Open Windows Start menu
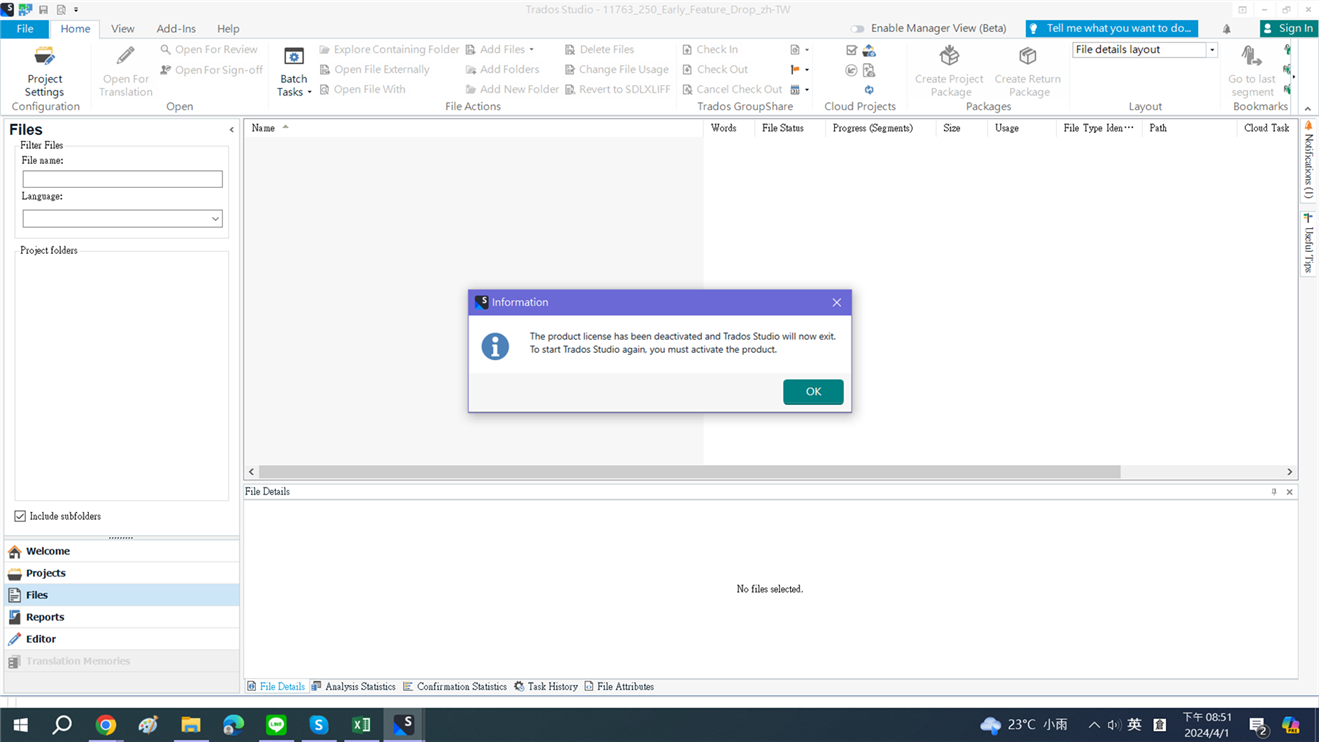This screenshot has width=1319, height=742. 20,725
